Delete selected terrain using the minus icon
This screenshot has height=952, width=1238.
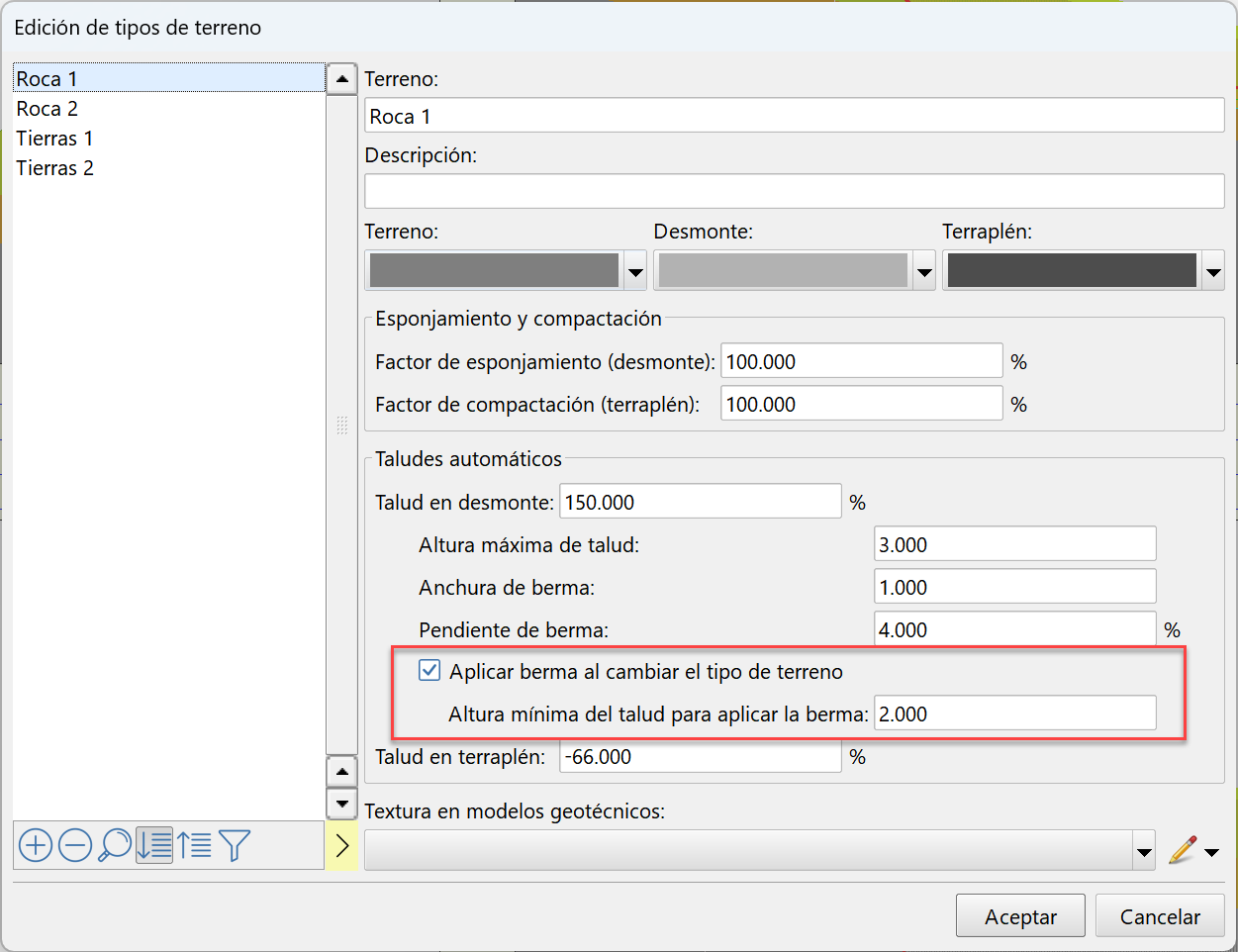pos(74,845)
